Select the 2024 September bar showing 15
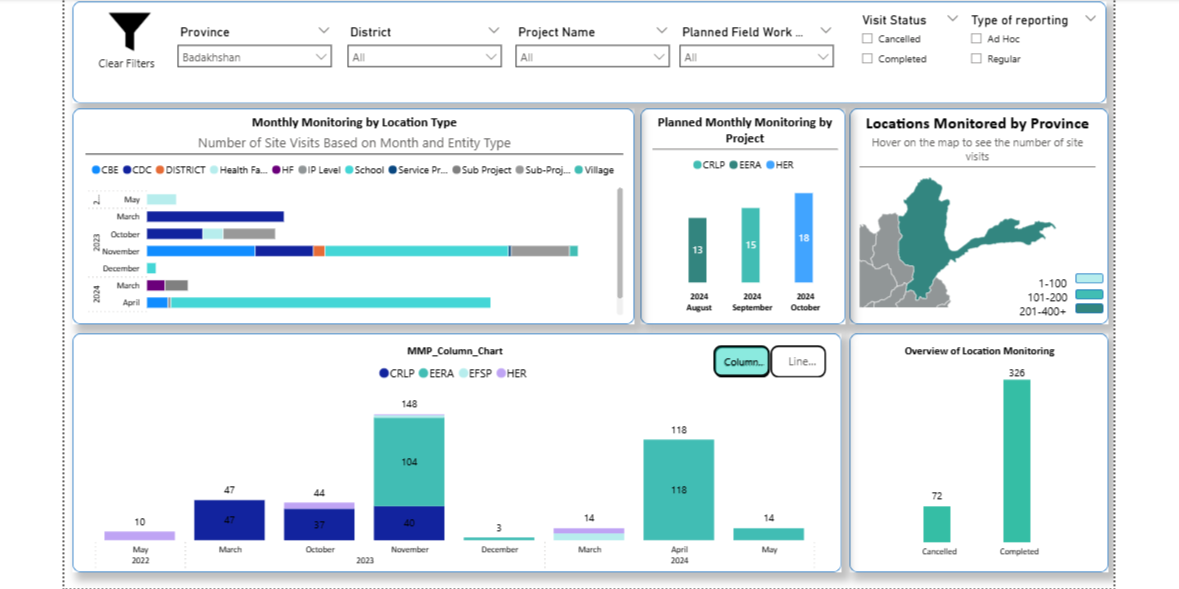This screenshot has width=1179, height=589. coord(750,245)
